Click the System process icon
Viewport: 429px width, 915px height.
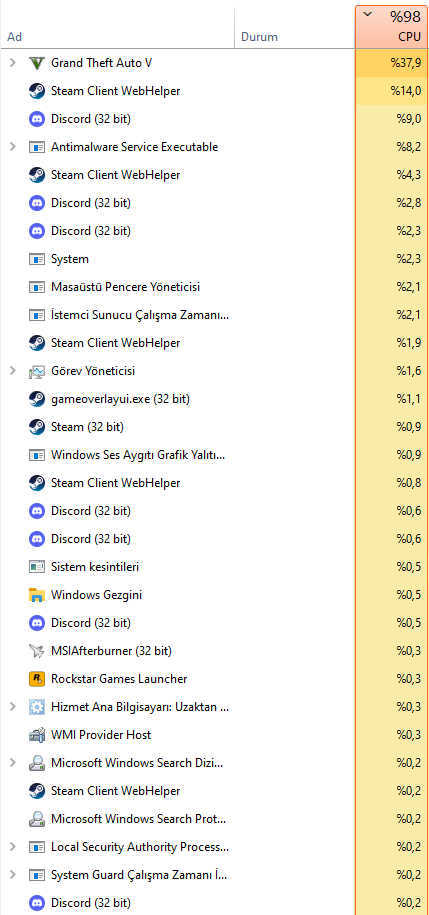coord(37,259)
